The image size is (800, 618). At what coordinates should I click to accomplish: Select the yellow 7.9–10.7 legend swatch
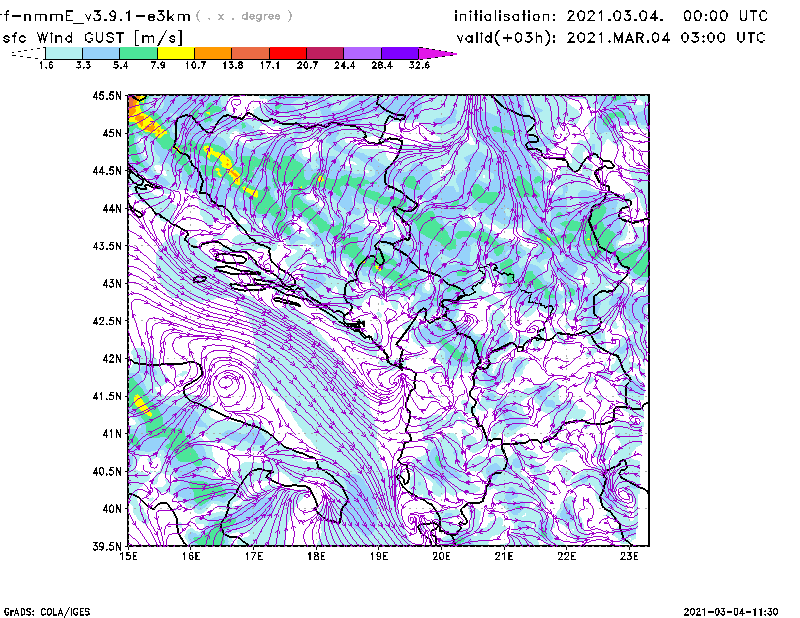point(176,53)
